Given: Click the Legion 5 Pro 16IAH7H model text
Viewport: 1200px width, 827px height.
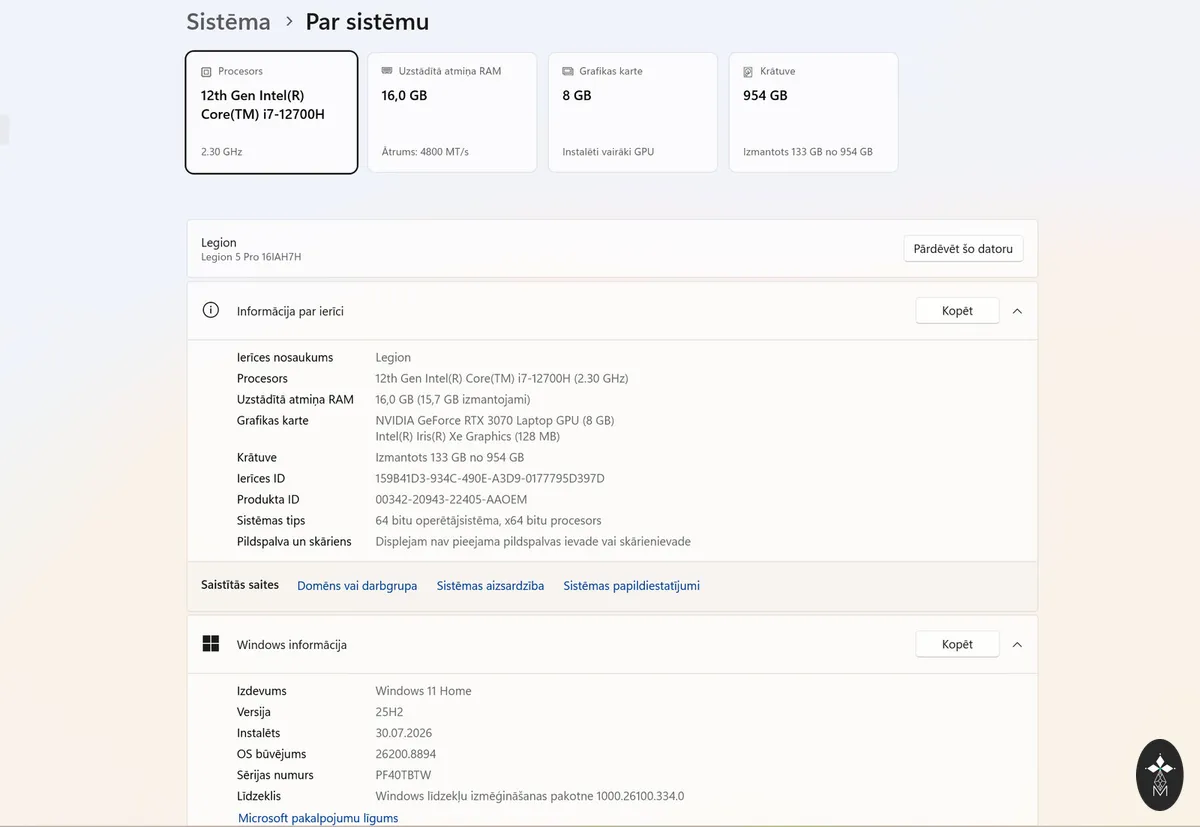Looking at the screenshot, I should tap(251, 257).
